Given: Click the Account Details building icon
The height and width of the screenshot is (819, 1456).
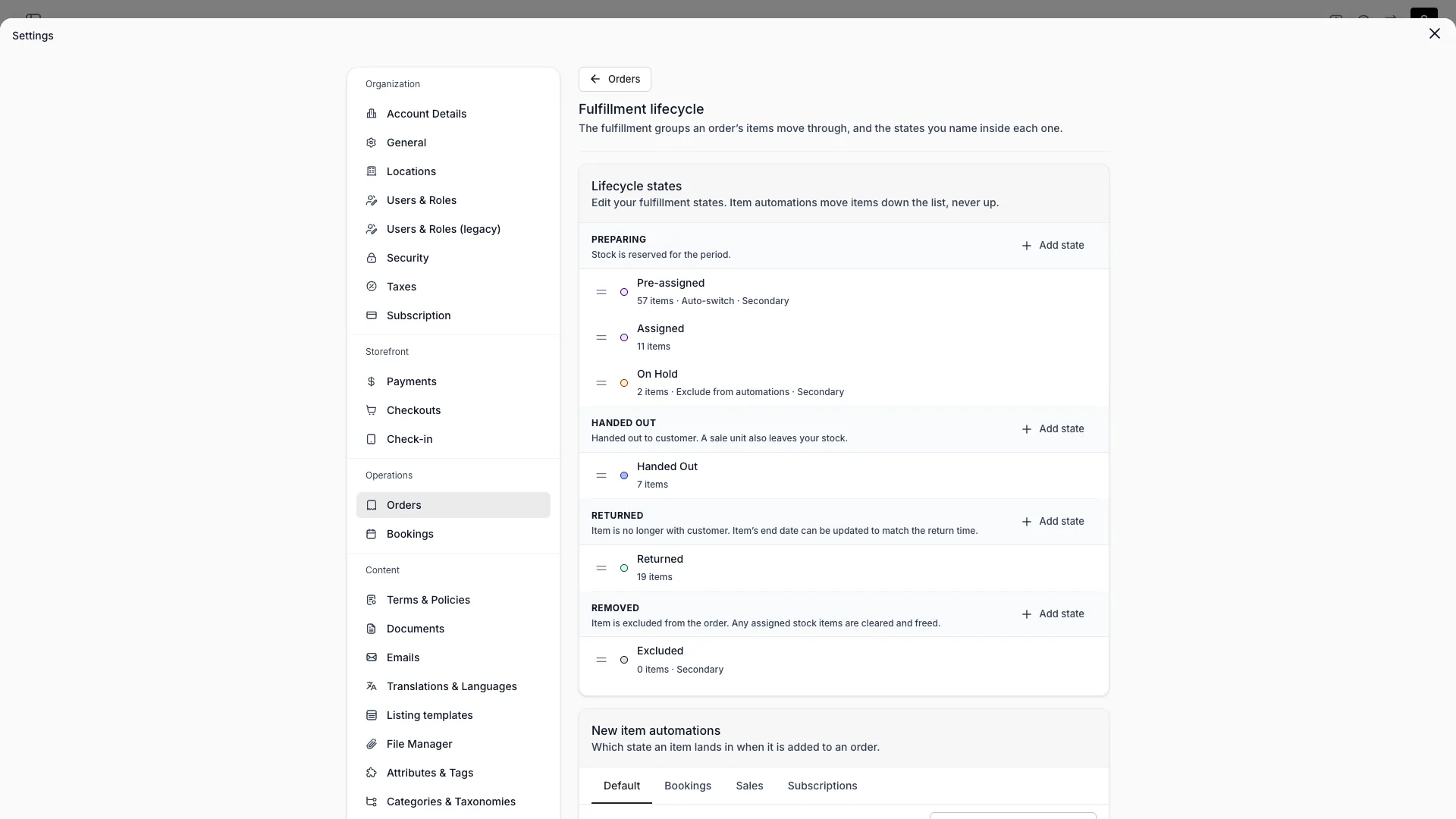Looking at the screenshot, I should 372,114.
